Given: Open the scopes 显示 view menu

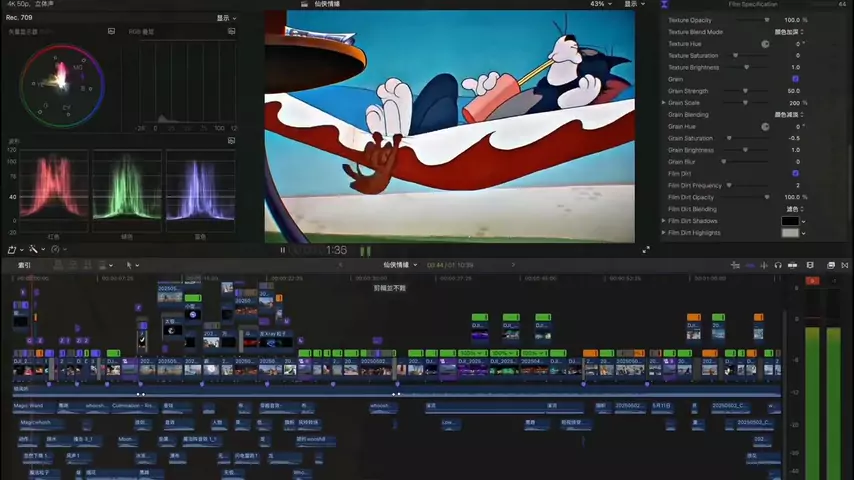Looking at the screenshot, I should click(x=227, y=18).
